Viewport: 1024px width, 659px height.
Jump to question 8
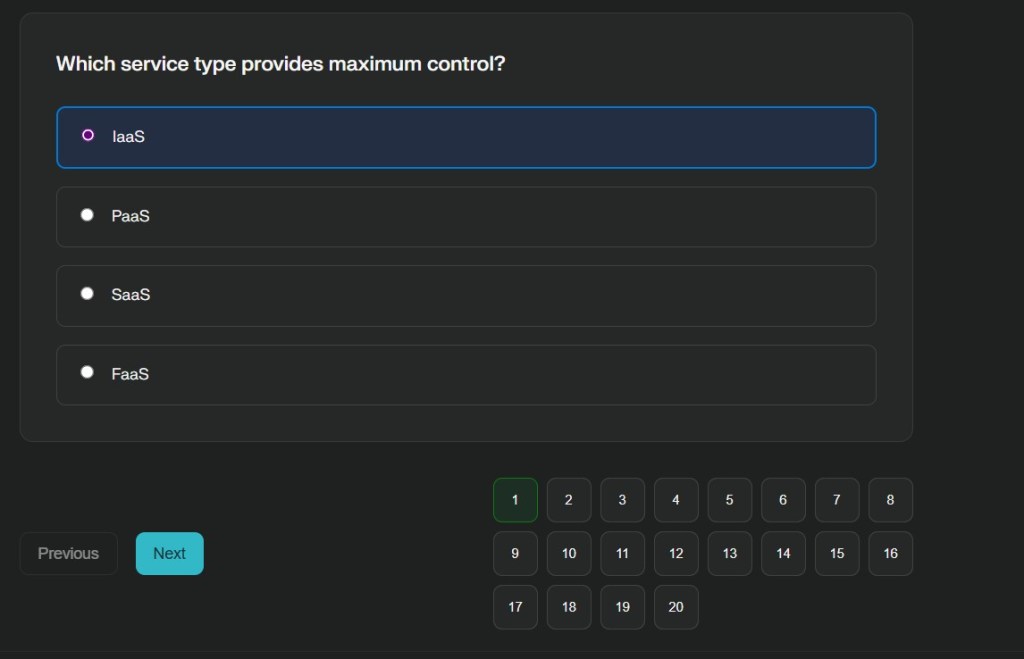pos(890,500)
